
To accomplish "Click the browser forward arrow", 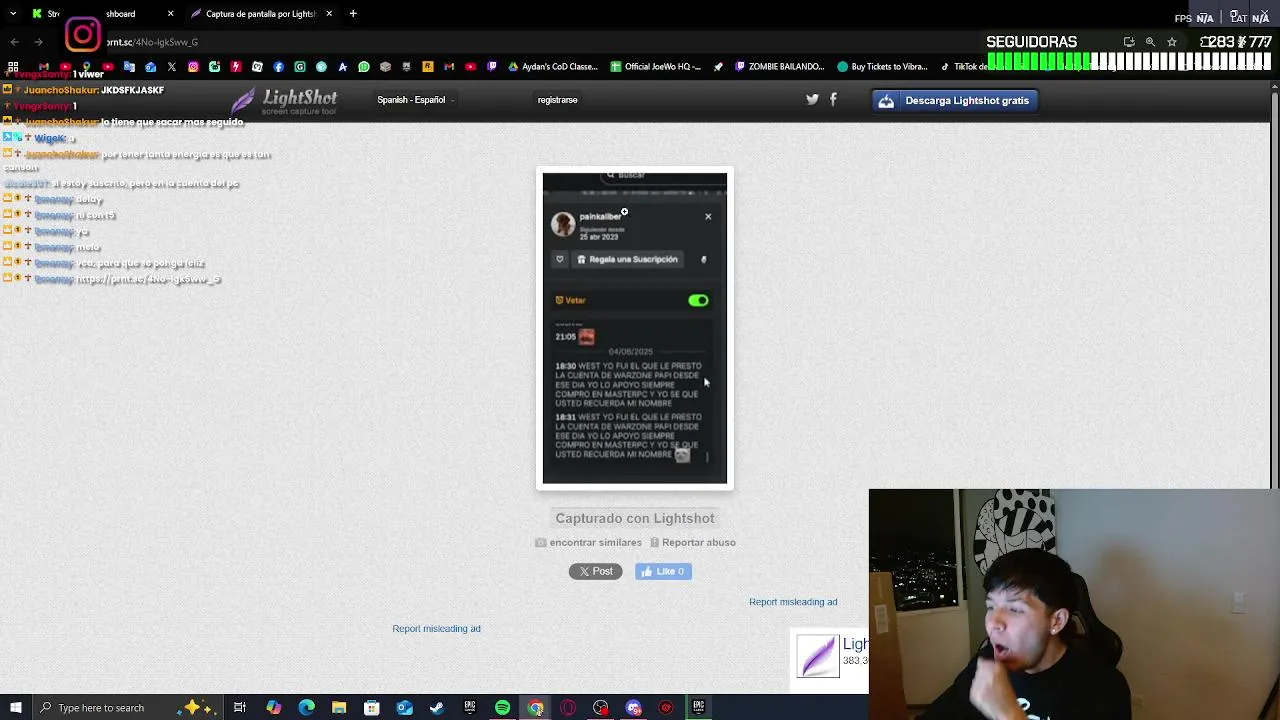I will (38, 42).
